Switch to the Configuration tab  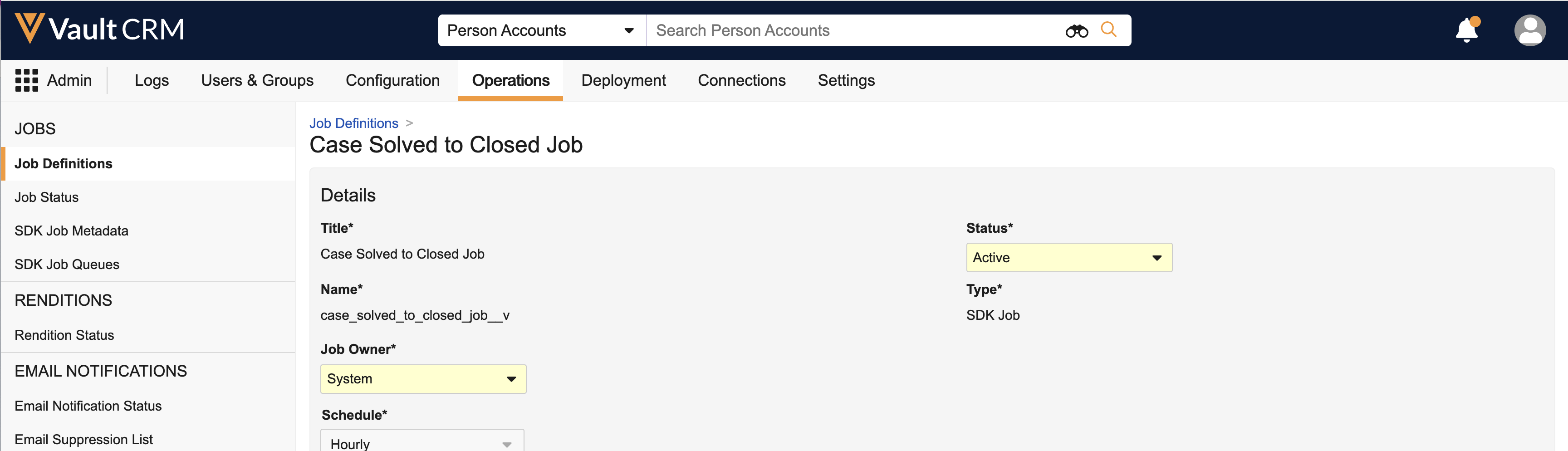coord(392,80)
